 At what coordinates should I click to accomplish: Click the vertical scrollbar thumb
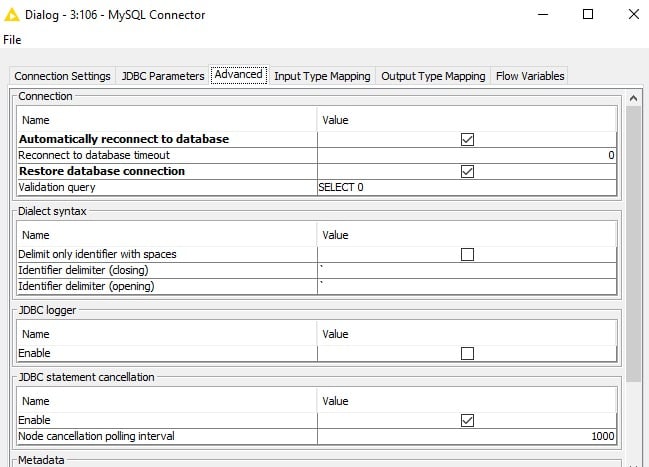[x=633, y=244]
